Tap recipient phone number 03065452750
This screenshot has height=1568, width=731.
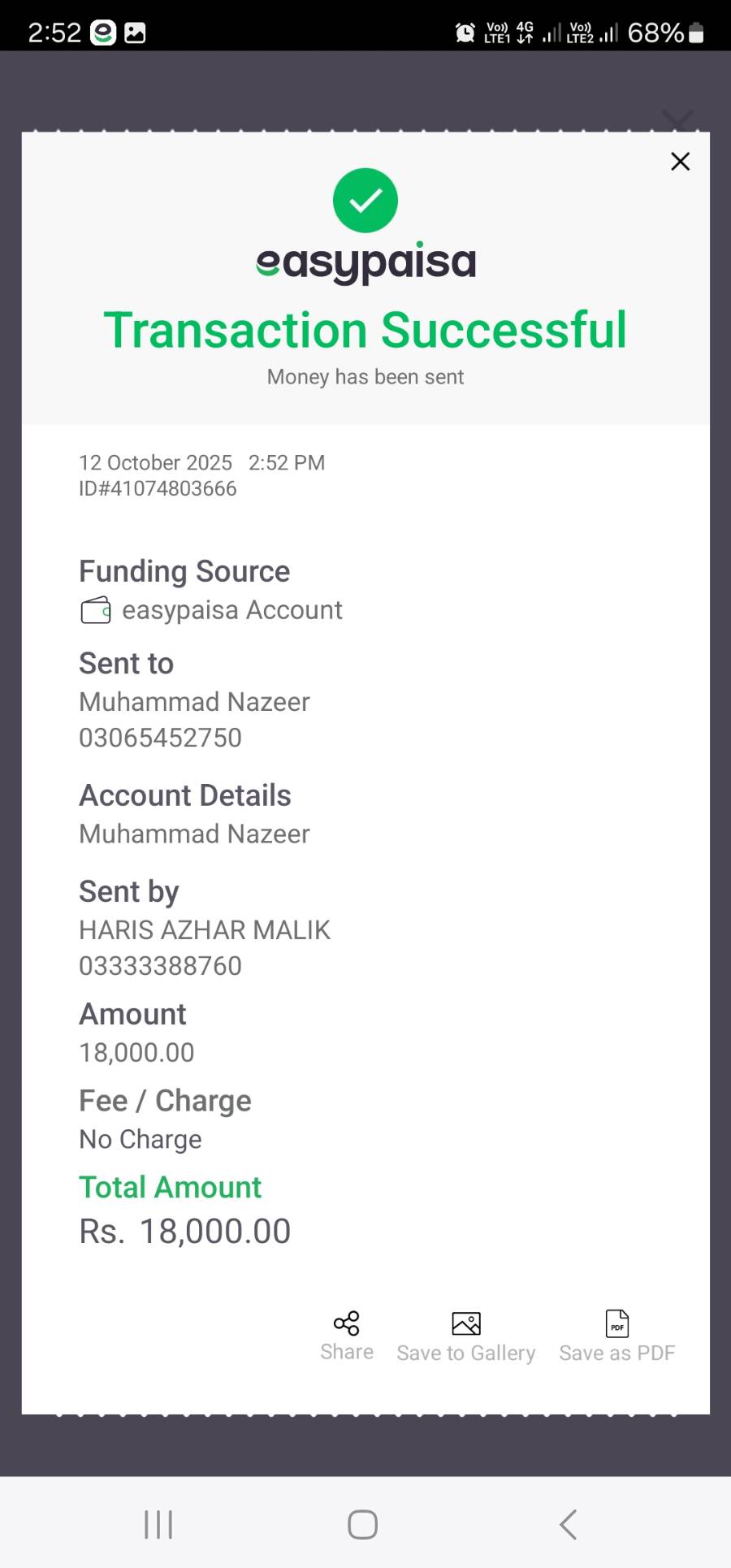160,738
